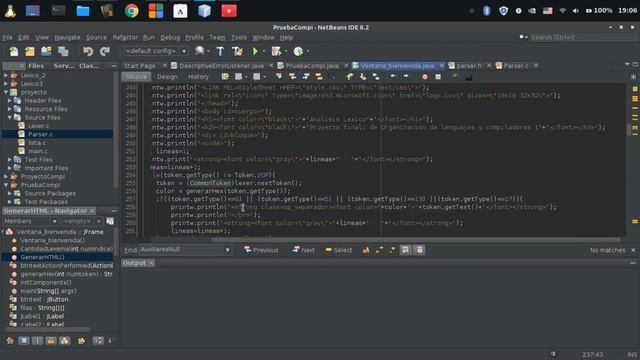Click the stop macro recording icon

[x=438, y=77]
